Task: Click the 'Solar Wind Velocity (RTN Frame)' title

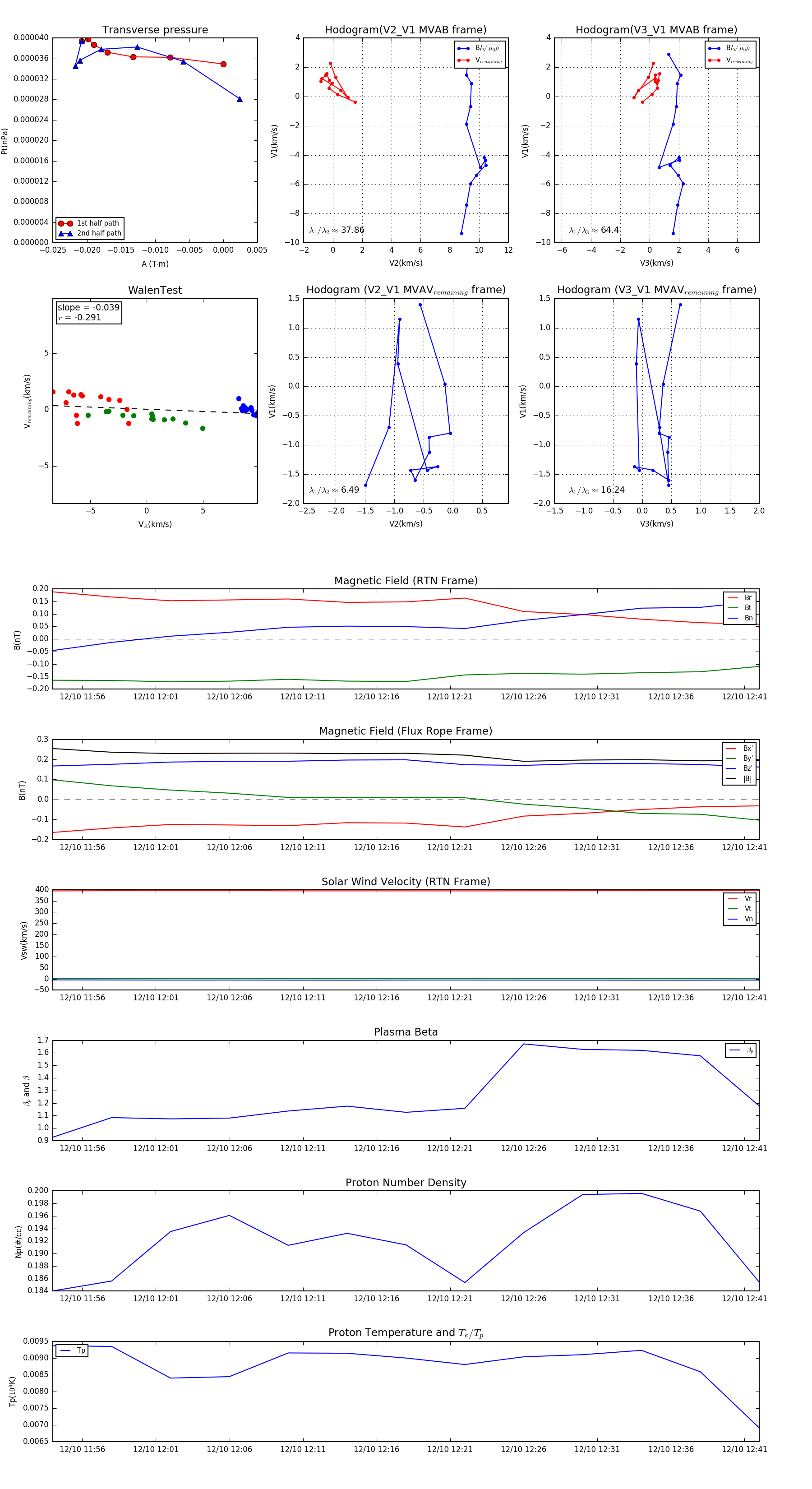Action: [x=406, y=882]
